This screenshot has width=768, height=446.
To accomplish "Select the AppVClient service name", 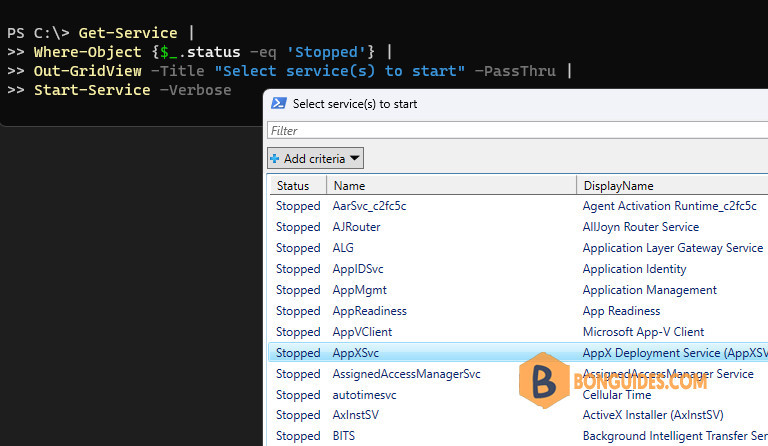I will pos(362,332).
